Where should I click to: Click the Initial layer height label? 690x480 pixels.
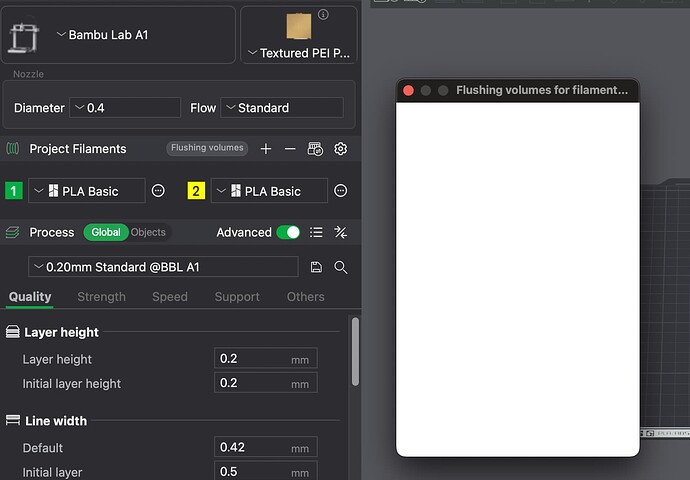tap(72, 384)
